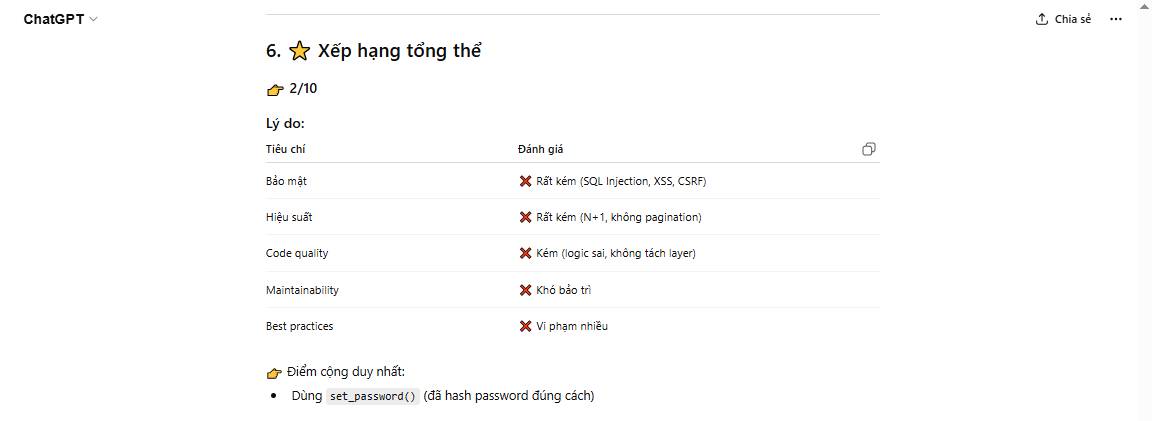This screenshot has height=421, width=1152.
Task: Click the red X in Hiệu suất row
Action: point(525,217)
